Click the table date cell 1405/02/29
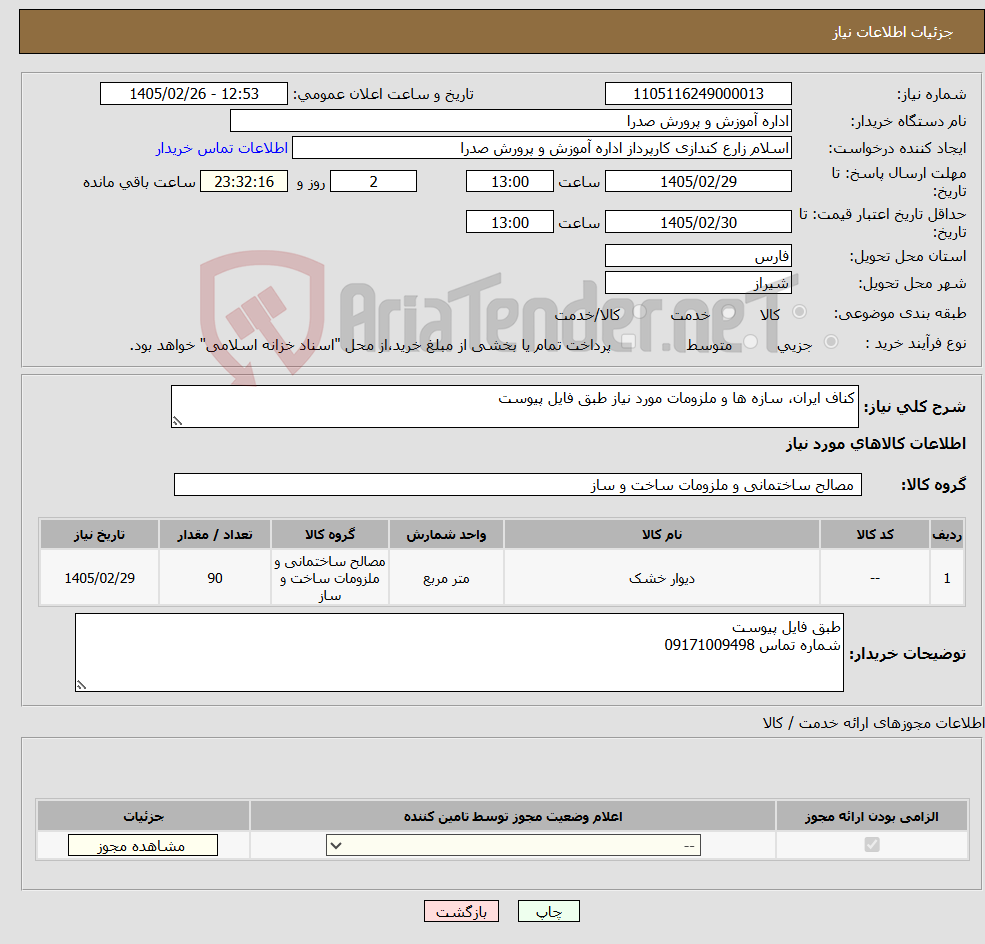Viewport: 985px width, 944px height. (99, 578)
